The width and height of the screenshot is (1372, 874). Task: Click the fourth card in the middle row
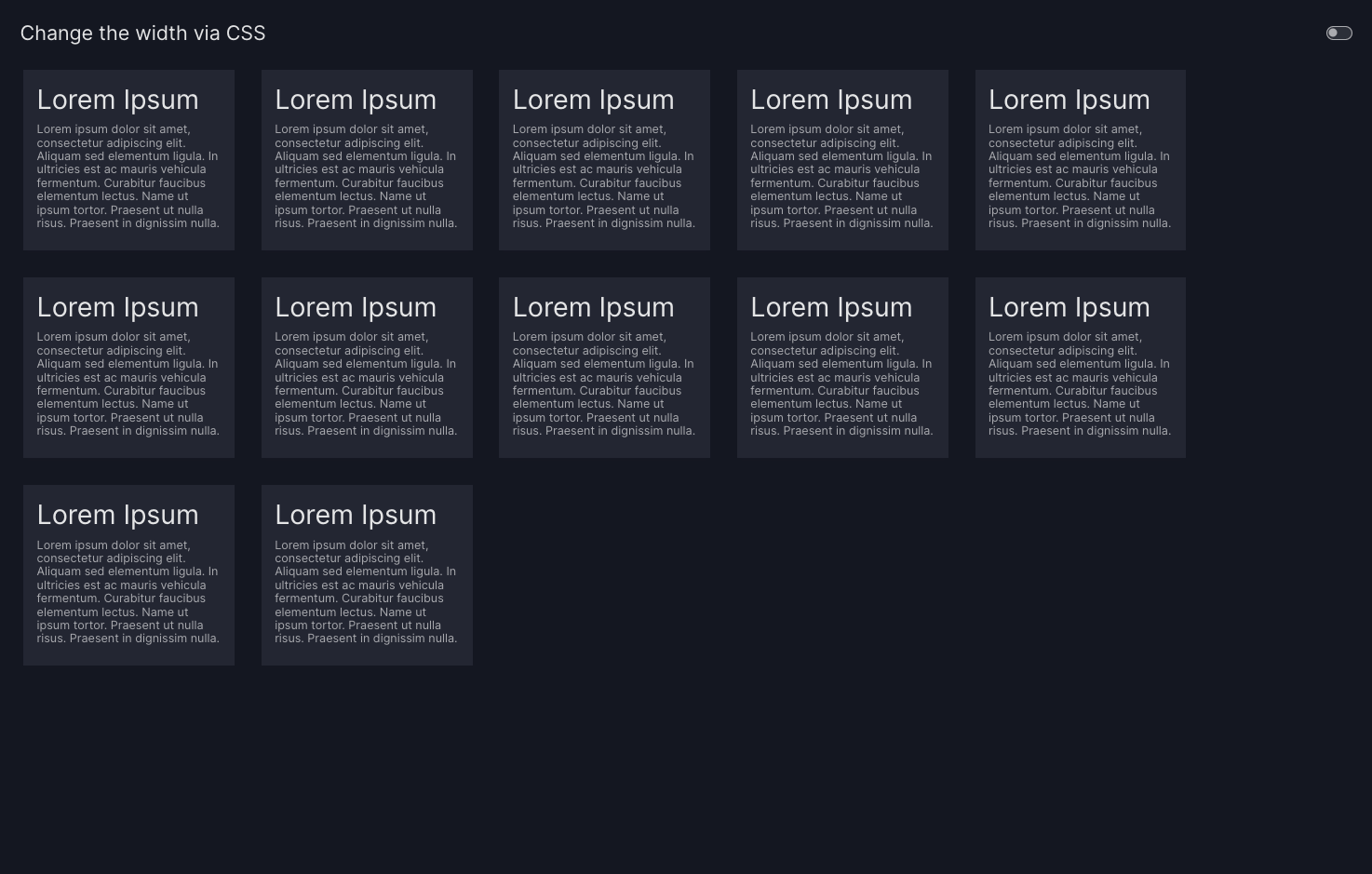coord(842,368)
